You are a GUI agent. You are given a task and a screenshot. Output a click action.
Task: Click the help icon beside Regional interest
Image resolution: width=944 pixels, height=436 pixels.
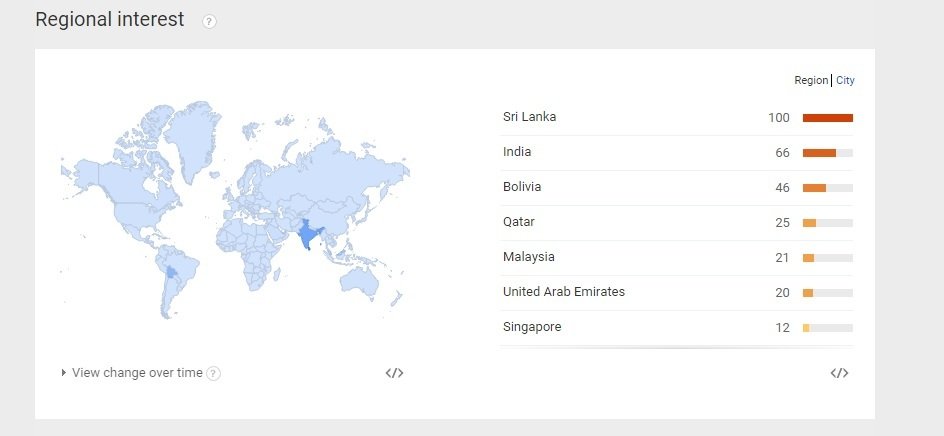point(209,21)
